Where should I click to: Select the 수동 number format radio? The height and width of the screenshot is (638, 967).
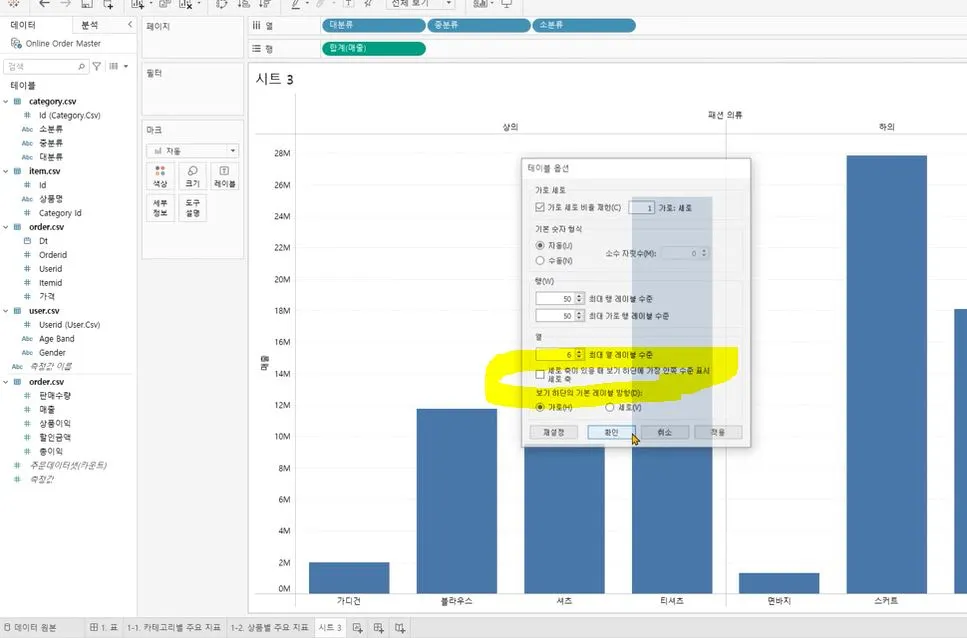540,261
